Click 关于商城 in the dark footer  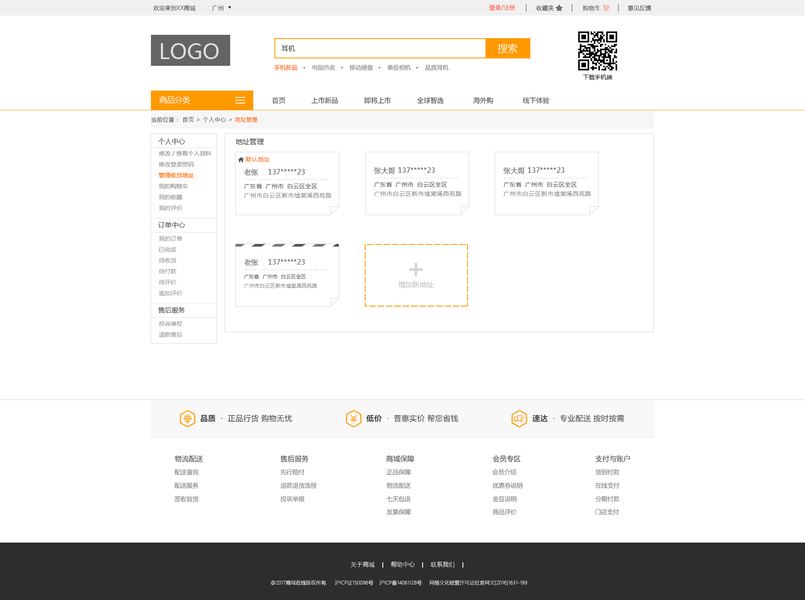[x=362, y=565]
